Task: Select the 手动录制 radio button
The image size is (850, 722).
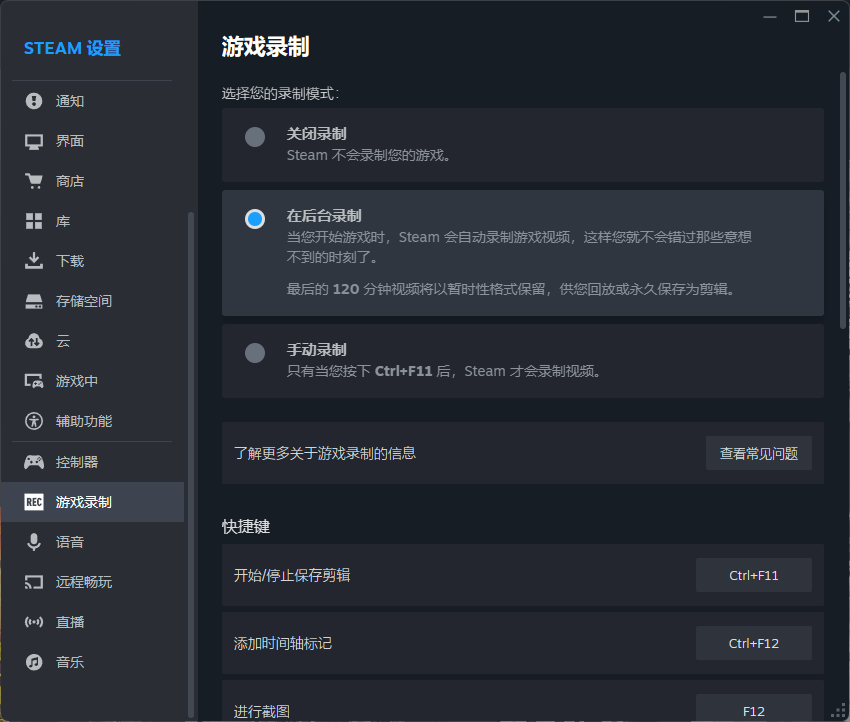Action: tap(255, 353)
